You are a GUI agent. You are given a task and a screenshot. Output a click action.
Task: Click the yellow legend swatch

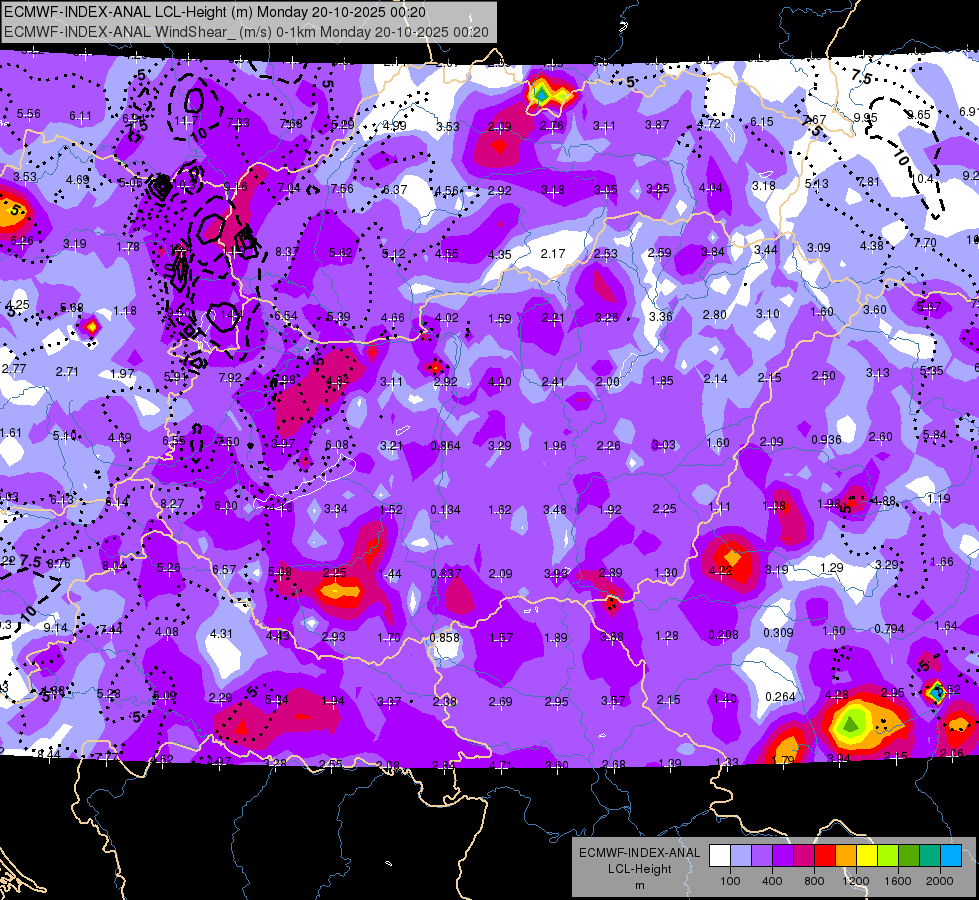867,856
